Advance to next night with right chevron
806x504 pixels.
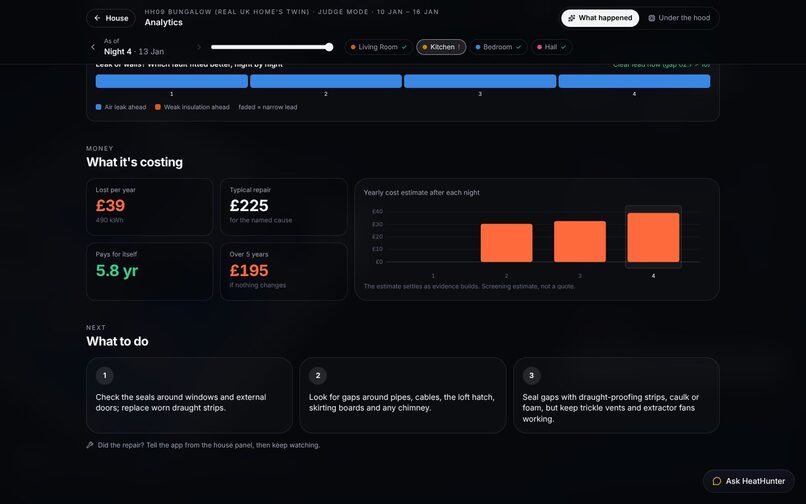(x=199, y=47)
